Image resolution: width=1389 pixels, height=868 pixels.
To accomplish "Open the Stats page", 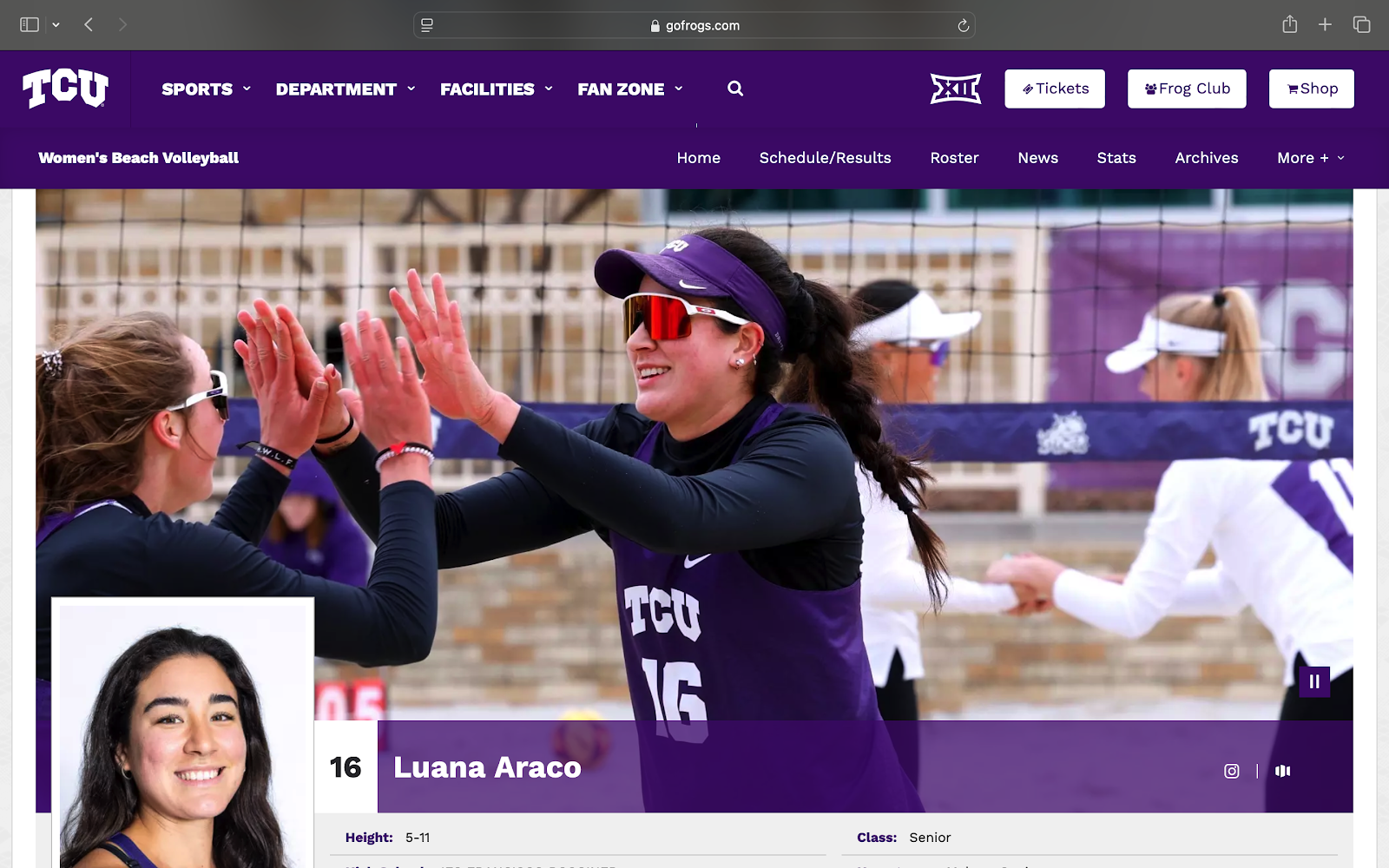I will click(1116, 158).
